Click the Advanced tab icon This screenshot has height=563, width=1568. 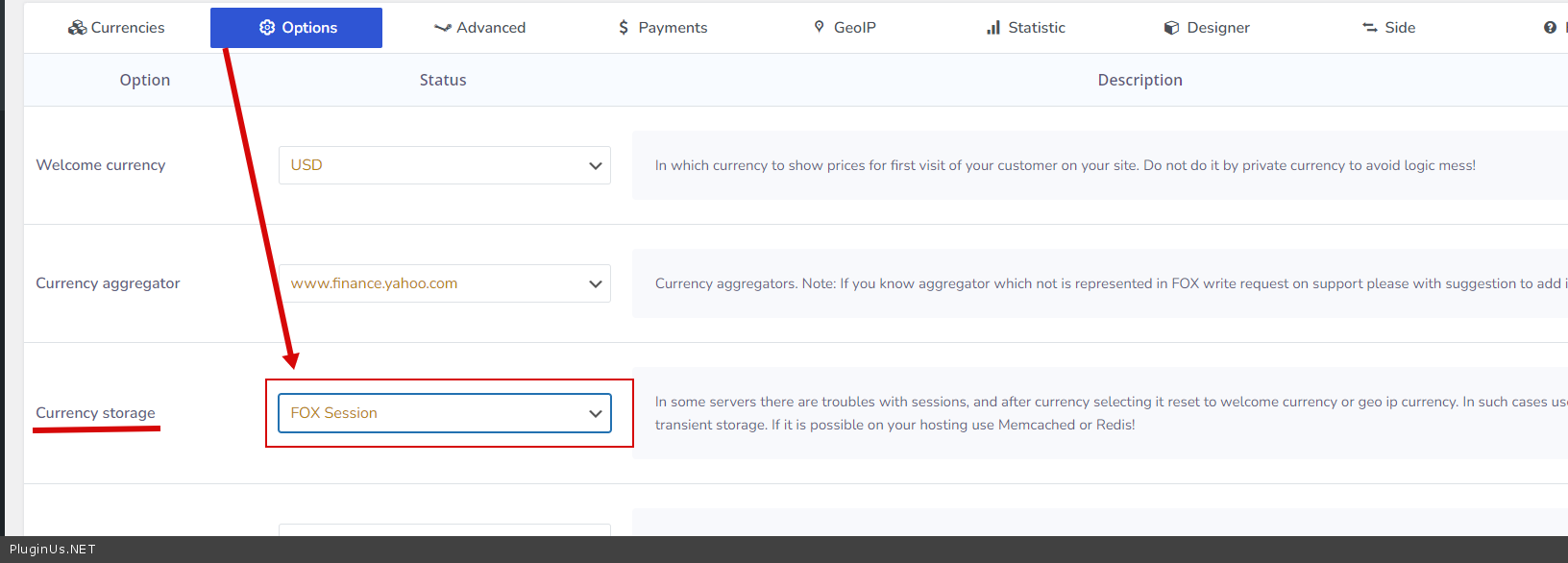[442, 28]
